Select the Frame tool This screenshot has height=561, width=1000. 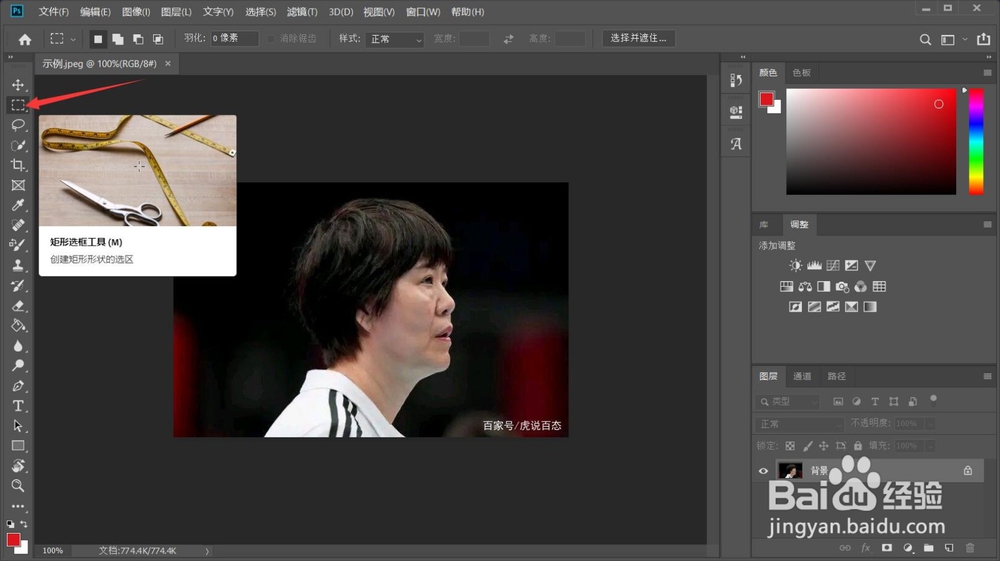18,185
